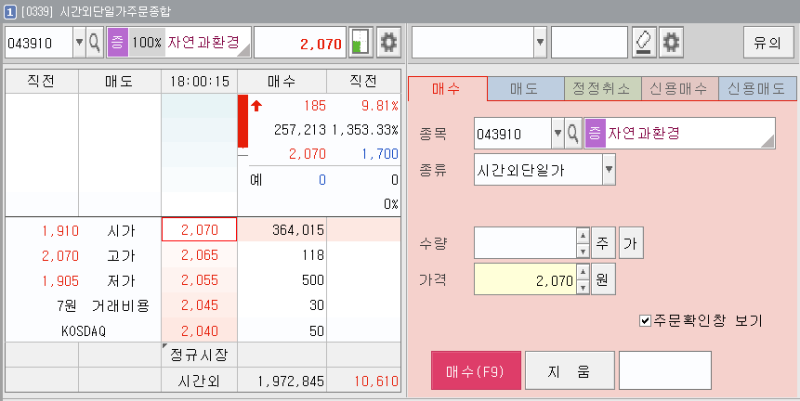Switch to the 매도 tab
The height and width of the screenshot is (401, 800).
526,89
